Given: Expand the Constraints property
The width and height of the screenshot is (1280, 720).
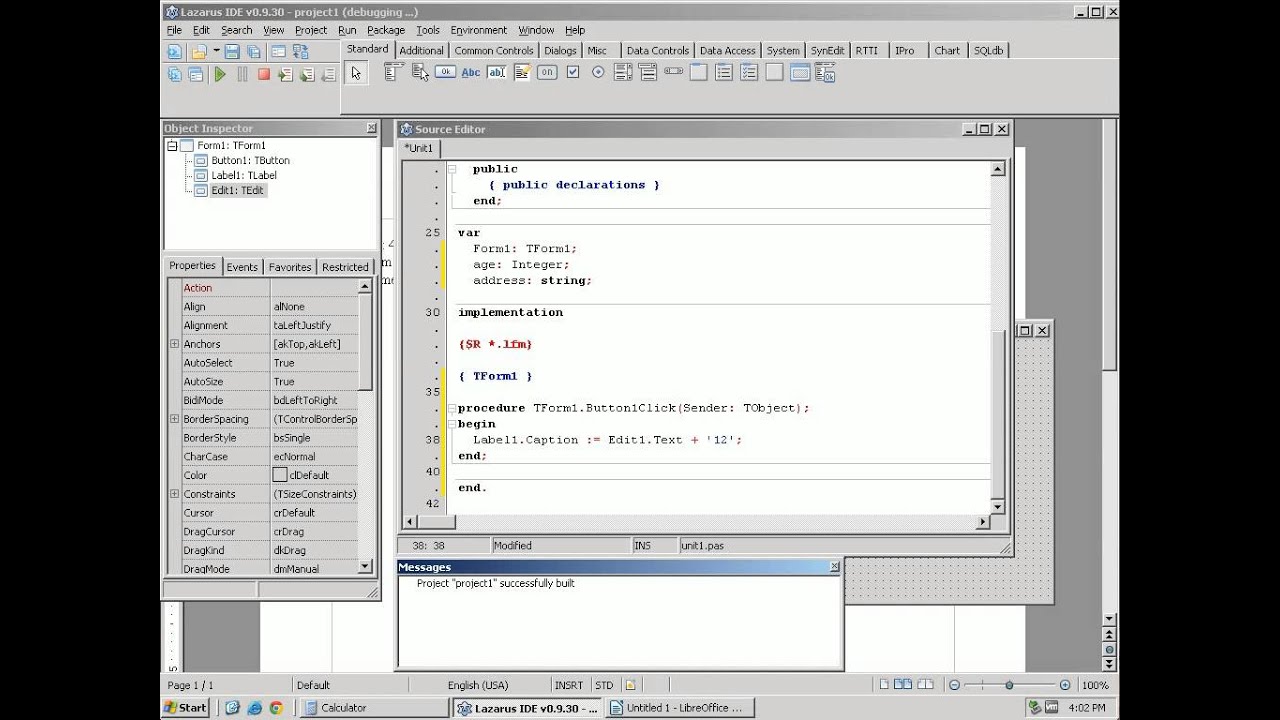Looking at the screenshot, I should tap(174, 494).
